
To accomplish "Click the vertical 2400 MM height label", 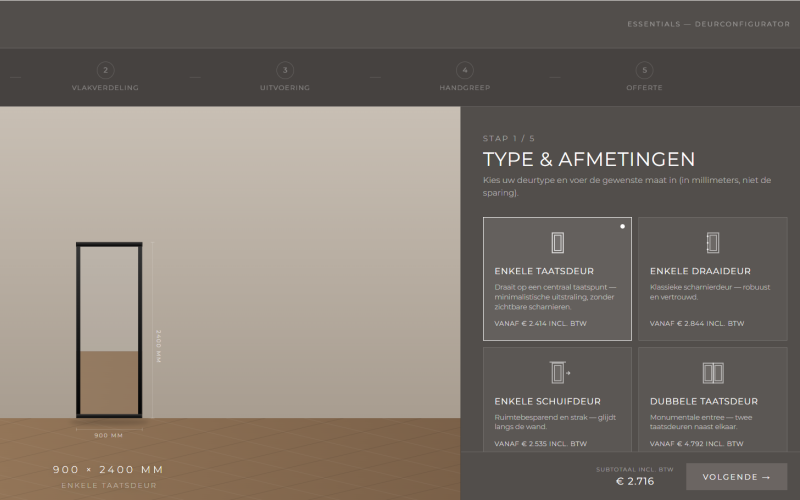I will (x=158, y=346).
